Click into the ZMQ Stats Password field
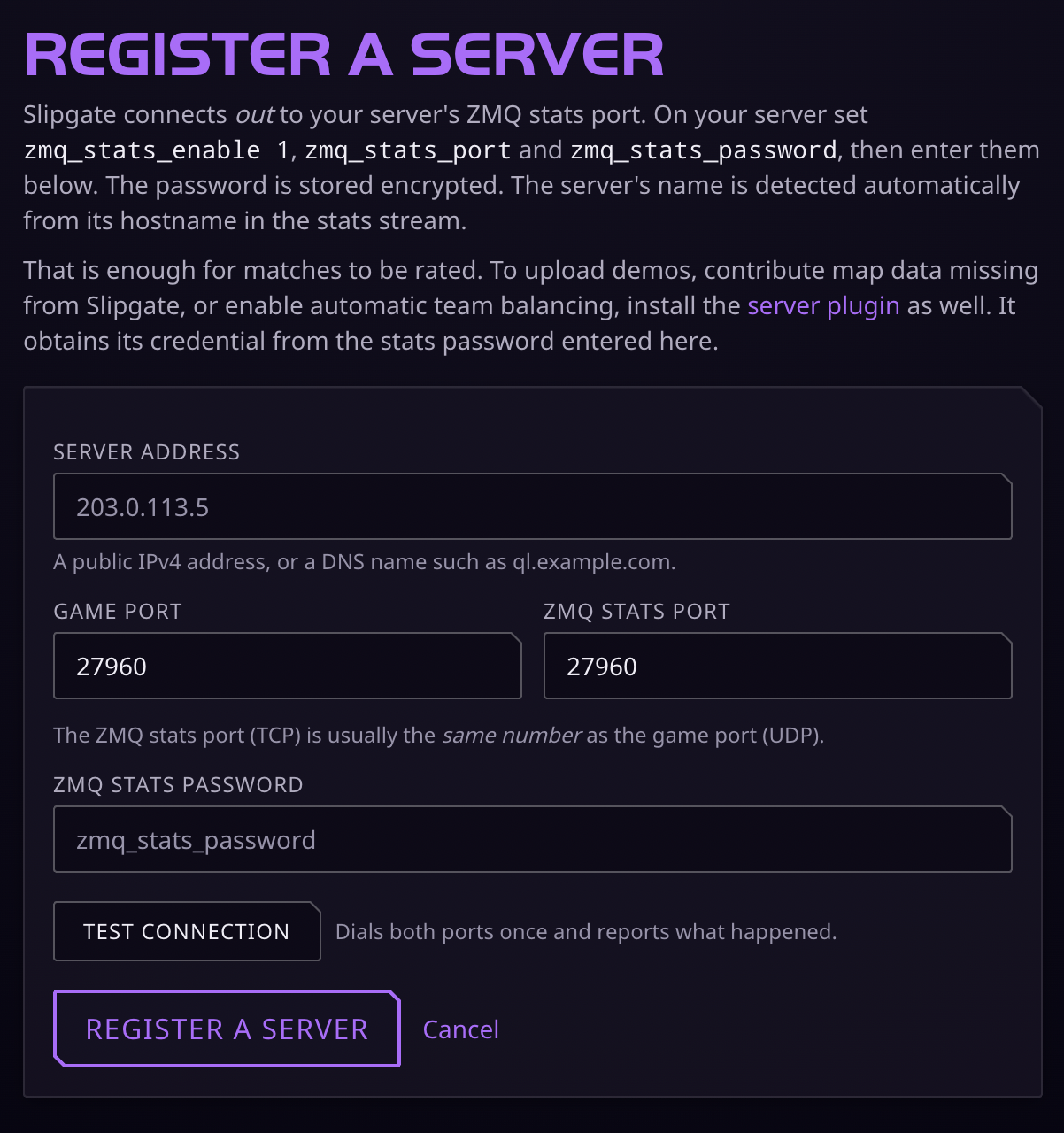Screen dimensions: 1064x1133 [x=532, y=839]
